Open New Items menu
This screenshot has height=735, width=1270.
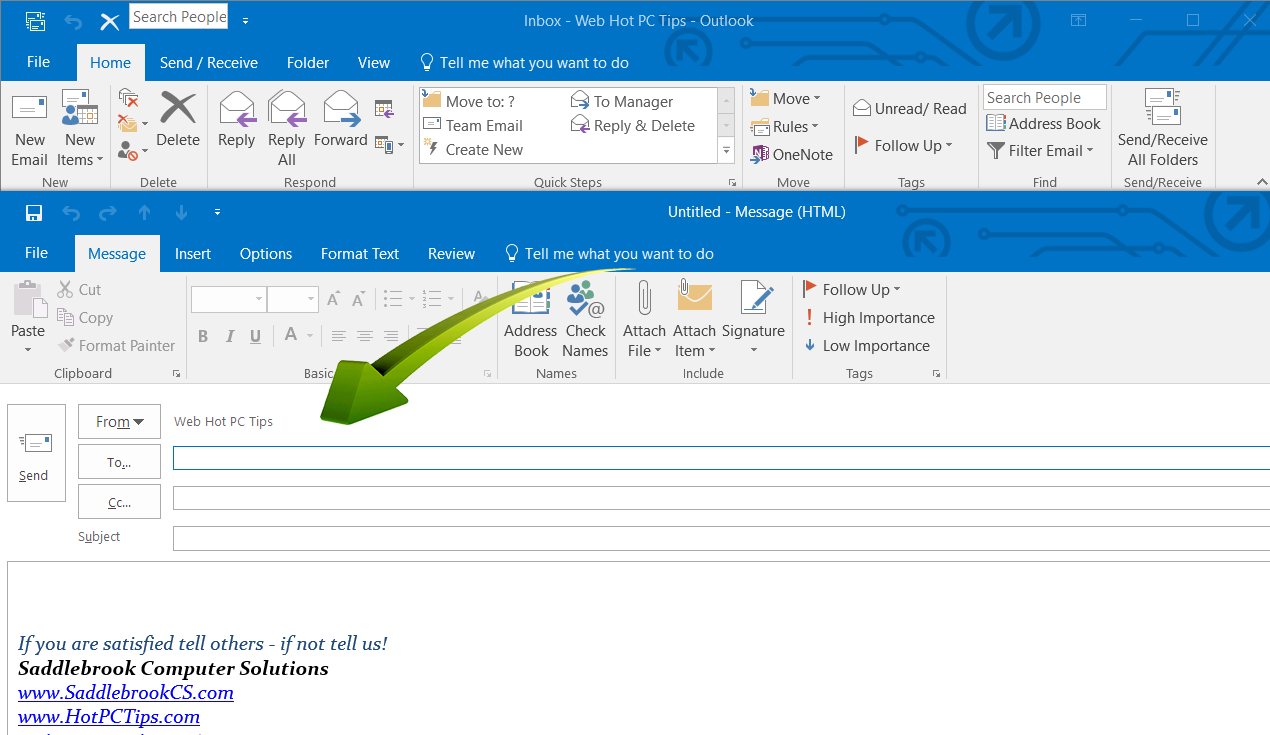pos(80,130)
